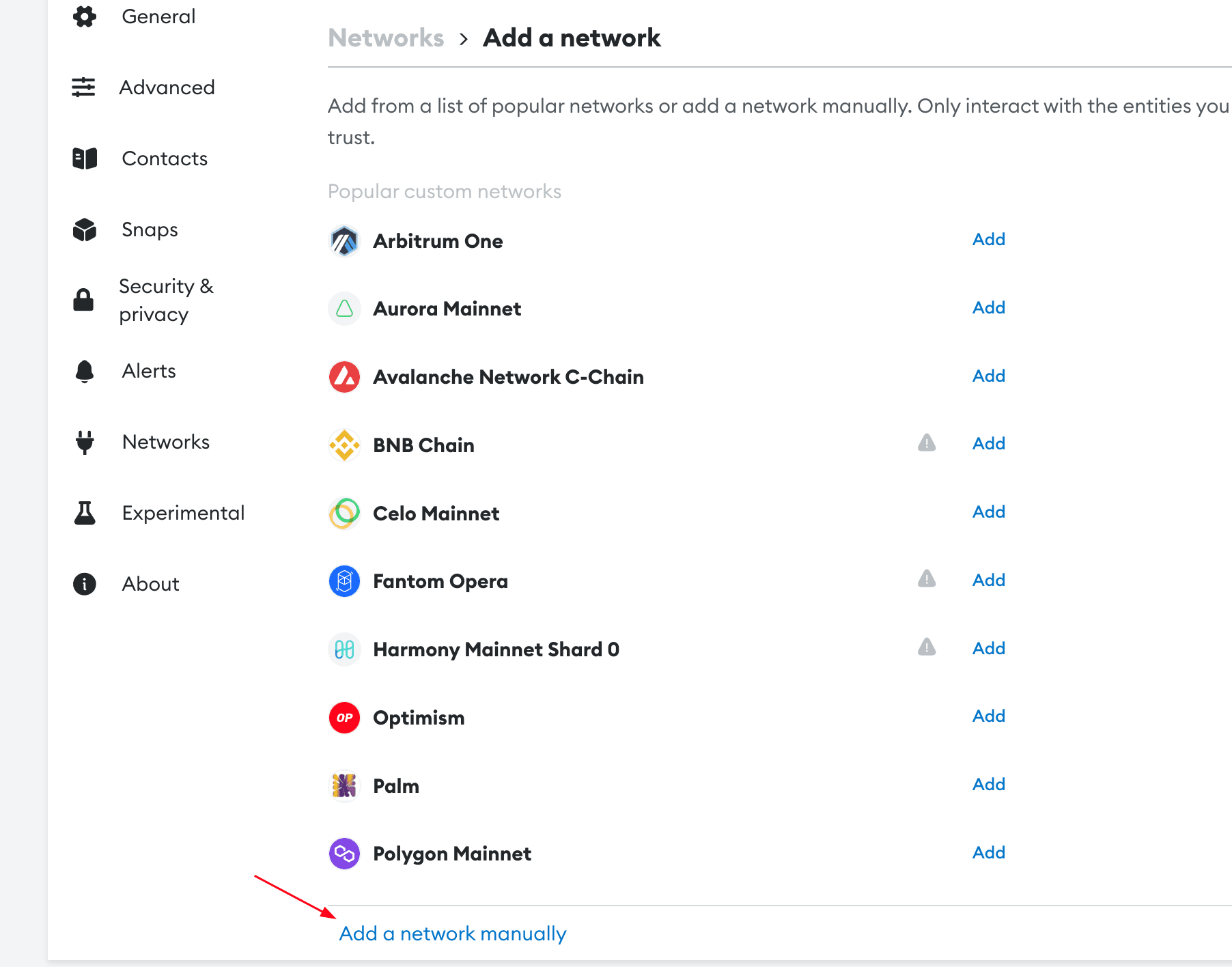This screenshot has height=967, width=1232.
Task: Click the Fantom Opera warning triangle
Action: pyautogui.click(x=927, y=579)
